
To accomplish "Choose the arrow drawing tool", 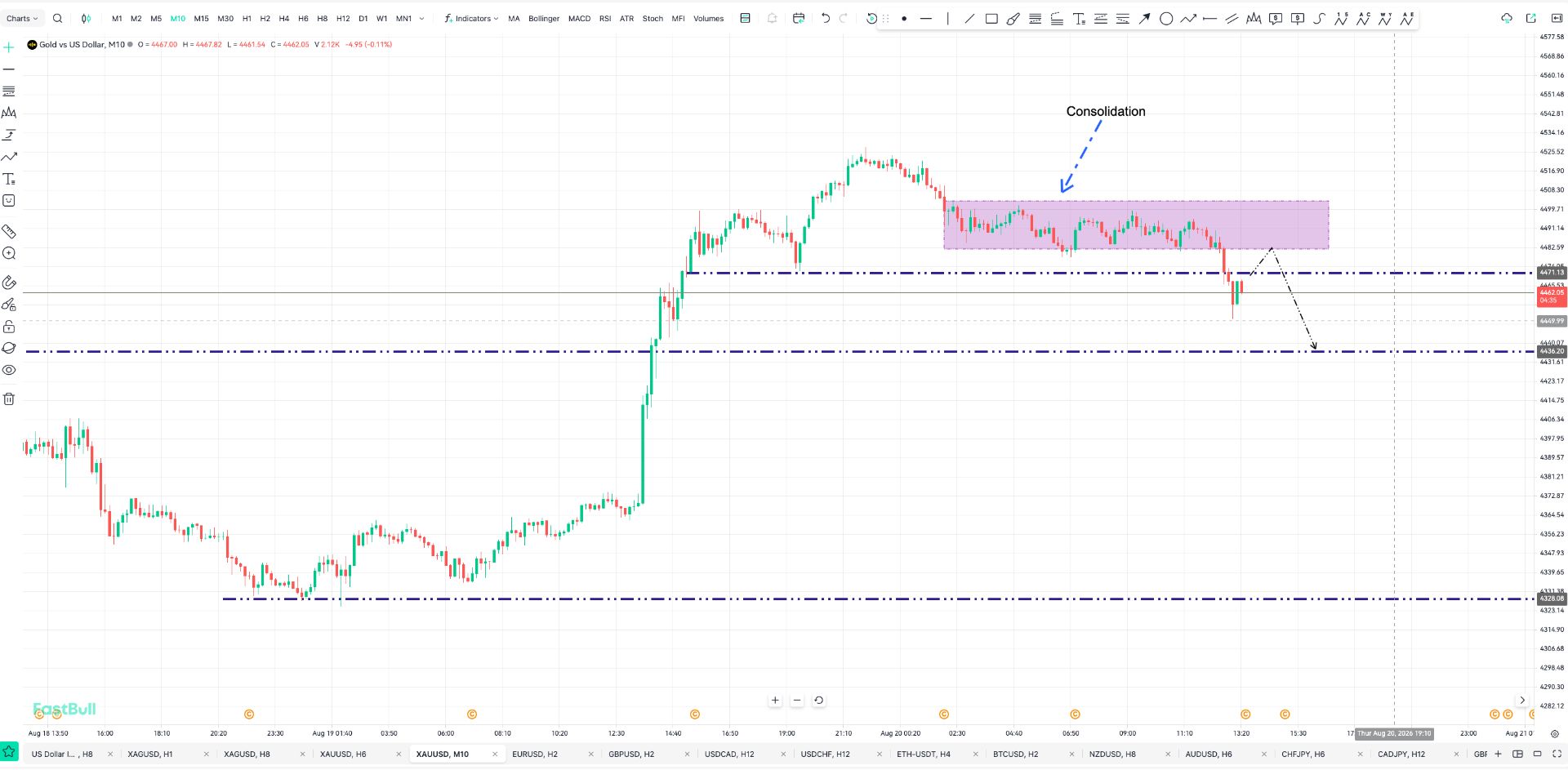I will click(x=1144, y=19).
